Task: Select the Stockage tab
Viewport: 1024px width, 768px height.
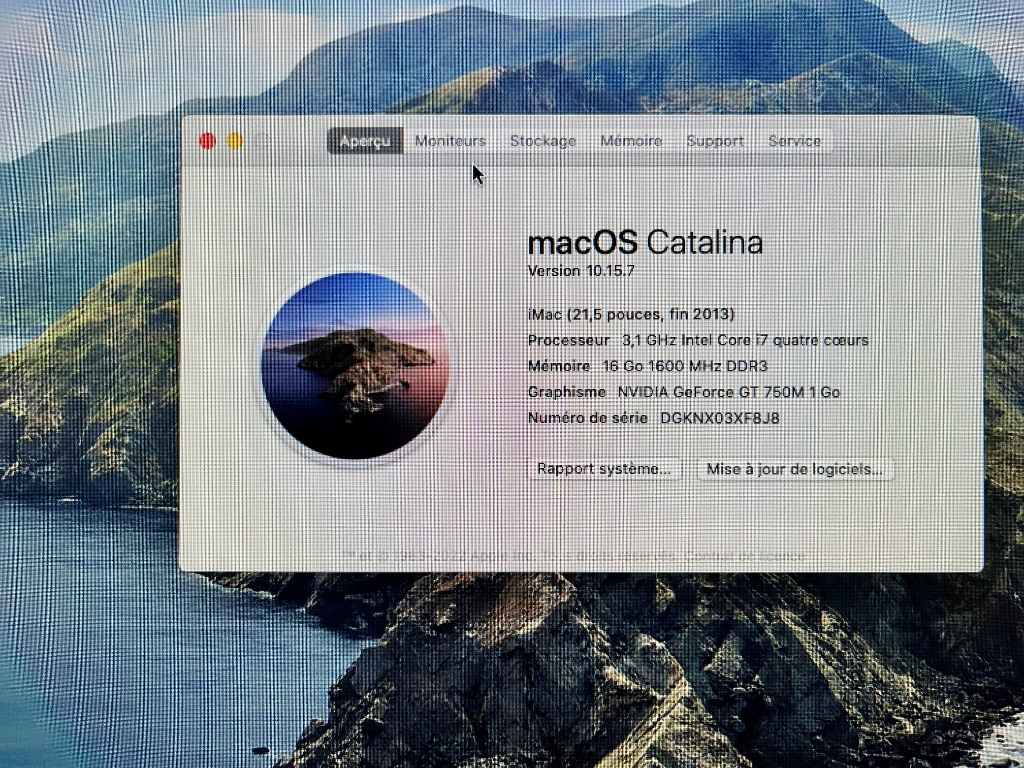Action: pos(543,141)
